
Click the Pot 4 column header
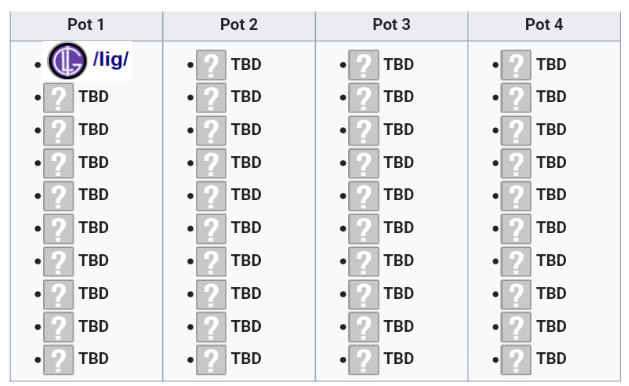click(x=544, y=25)
